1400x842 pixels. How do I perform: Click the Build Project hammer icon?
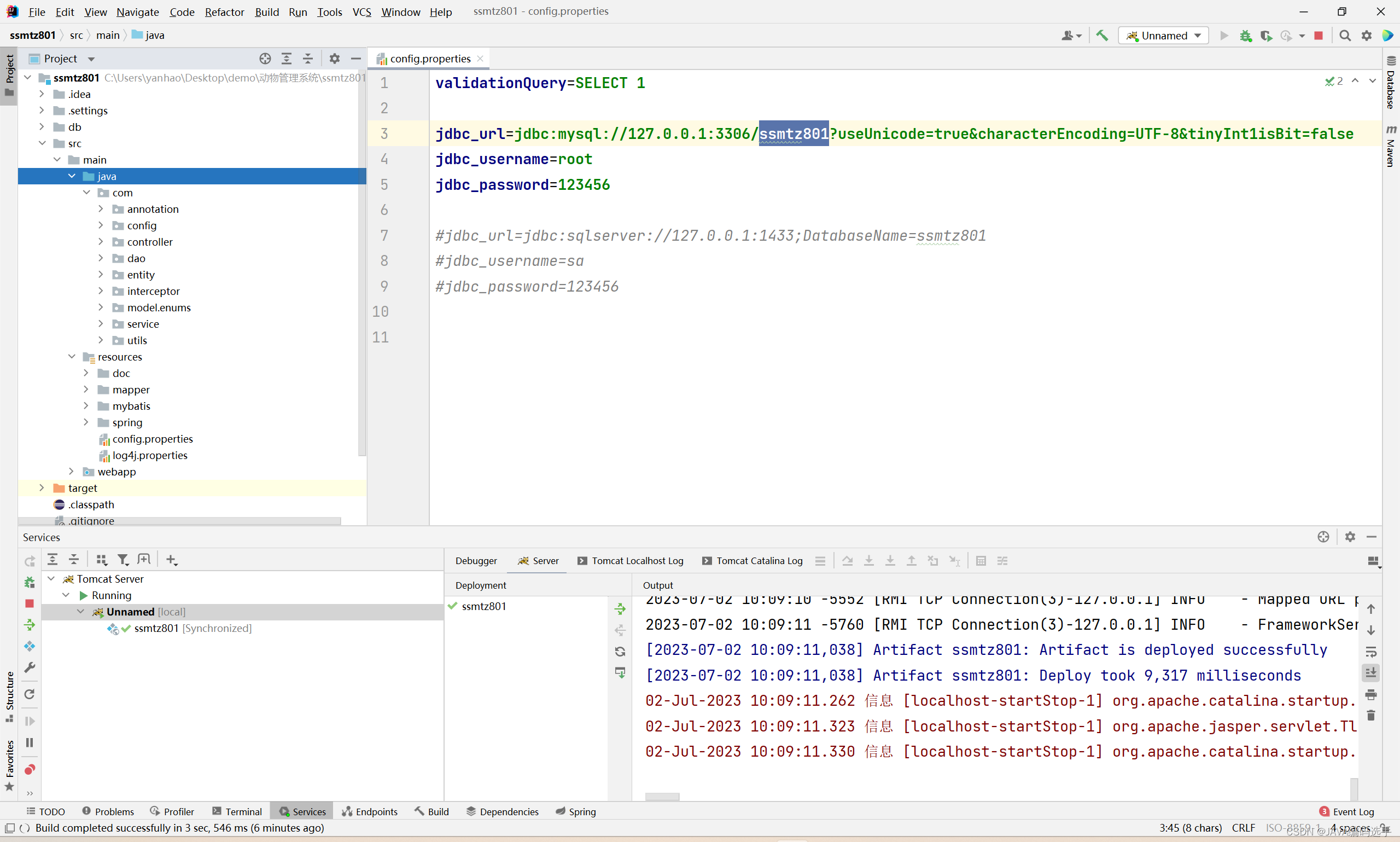coord(1102,35)
